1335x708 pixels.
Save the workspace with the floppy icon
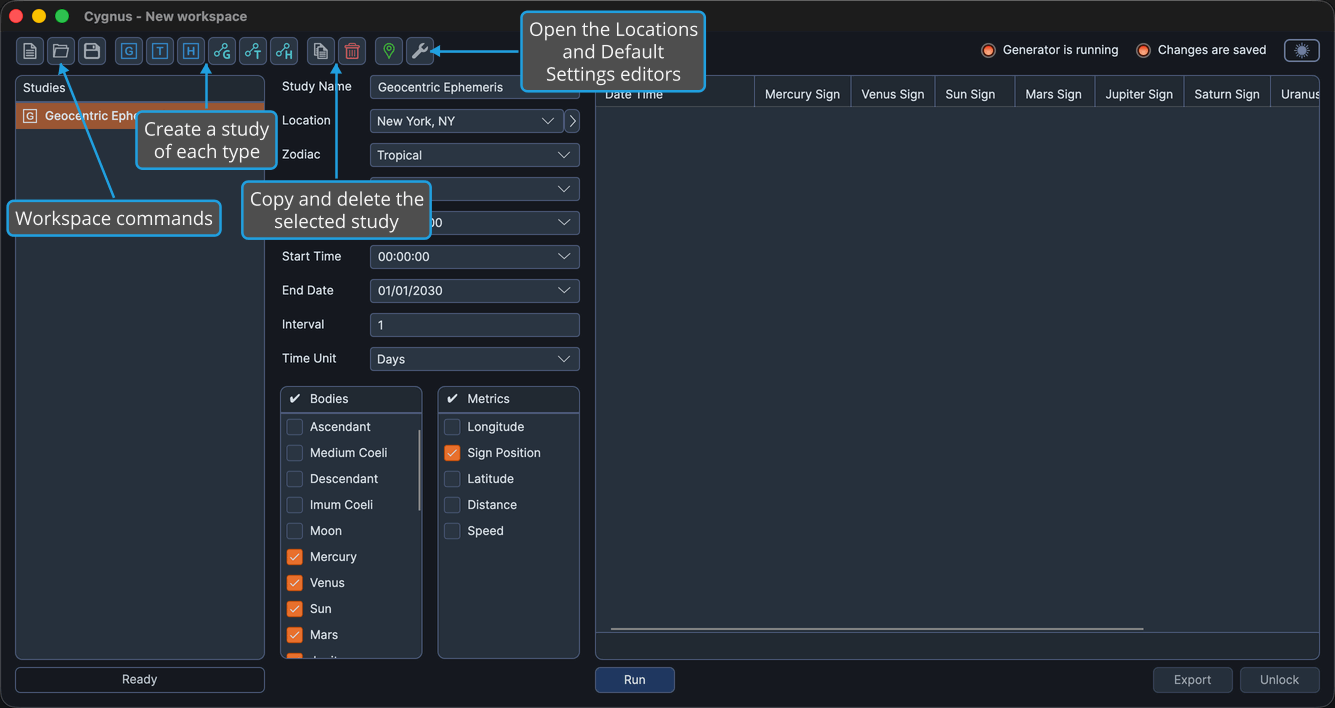(92, 51)
